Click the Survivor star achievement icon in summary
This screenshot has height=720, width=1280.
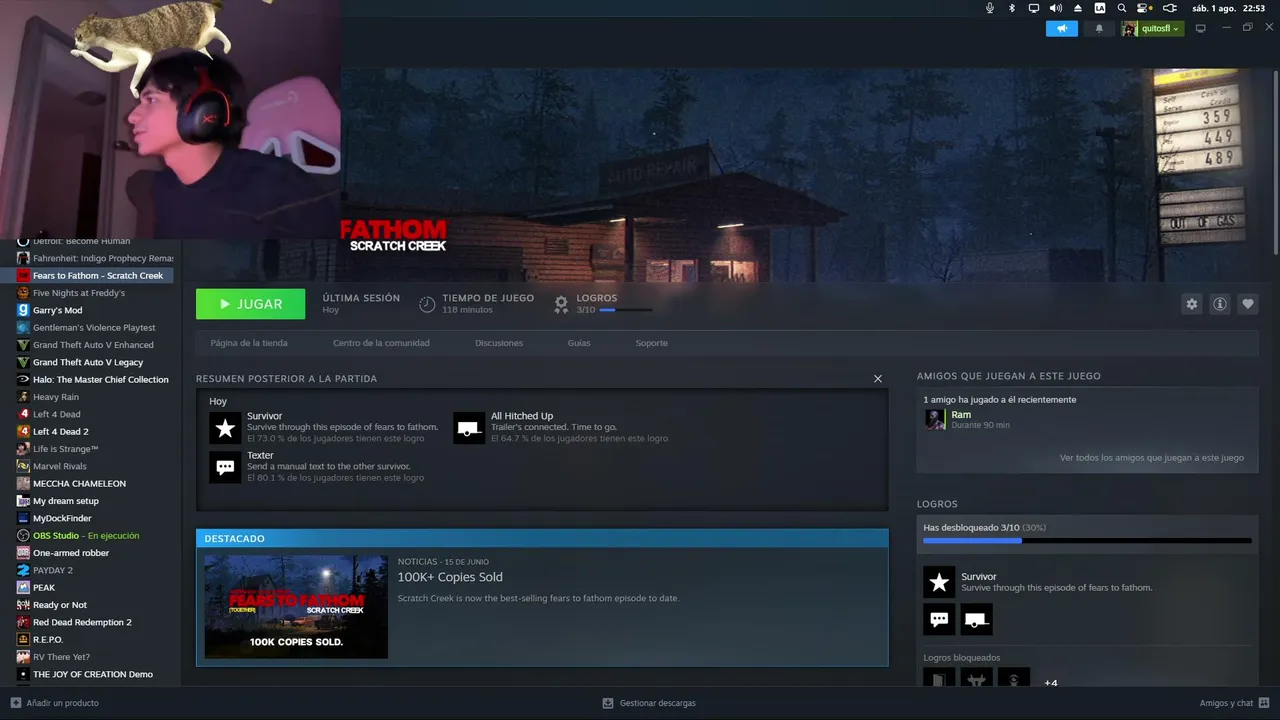[225, 428]
